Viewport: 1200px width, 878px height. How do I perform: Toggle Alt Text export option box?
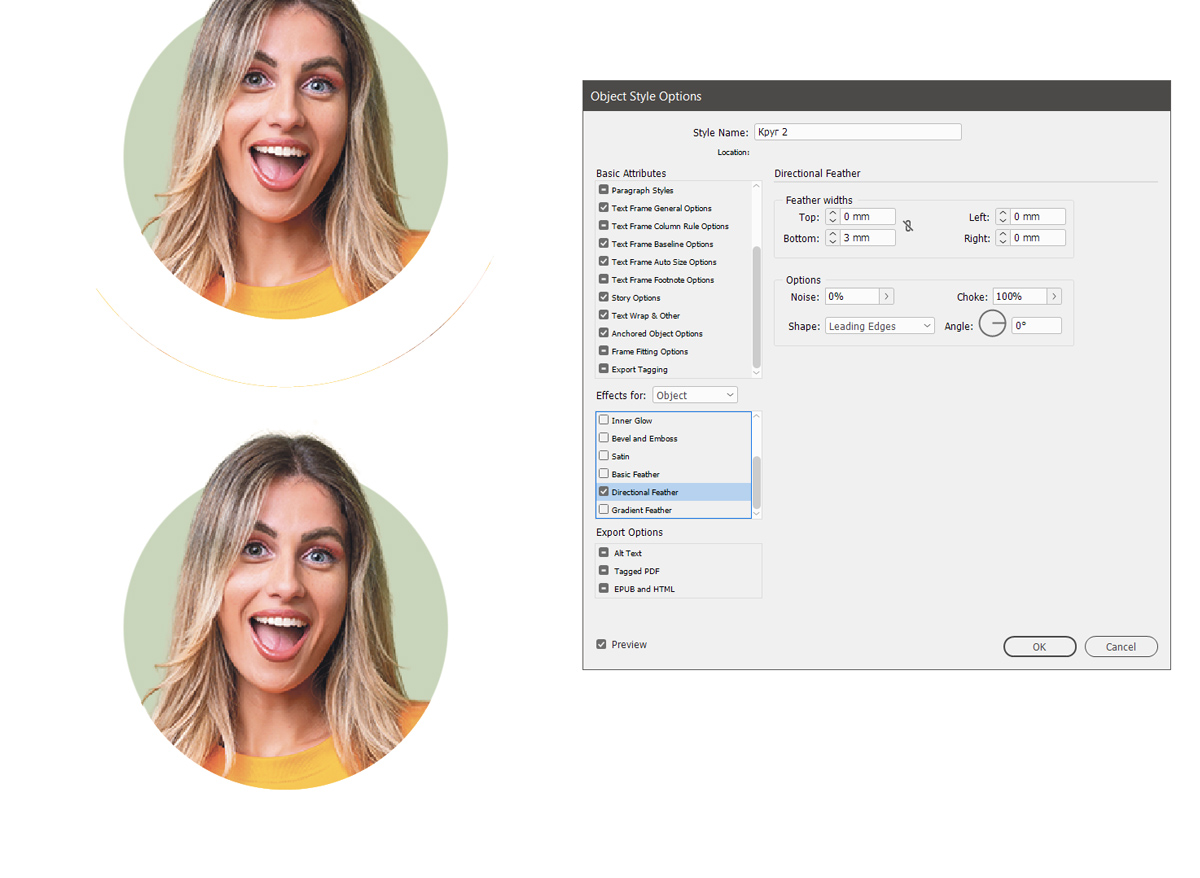tap(604, 553)
